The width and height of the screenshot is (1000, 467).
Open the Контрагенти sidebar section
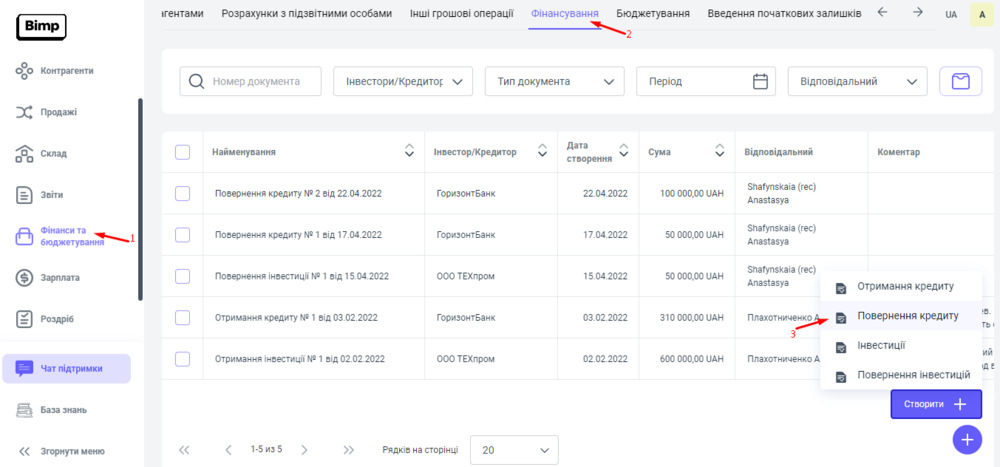click(x=66, y=71)
